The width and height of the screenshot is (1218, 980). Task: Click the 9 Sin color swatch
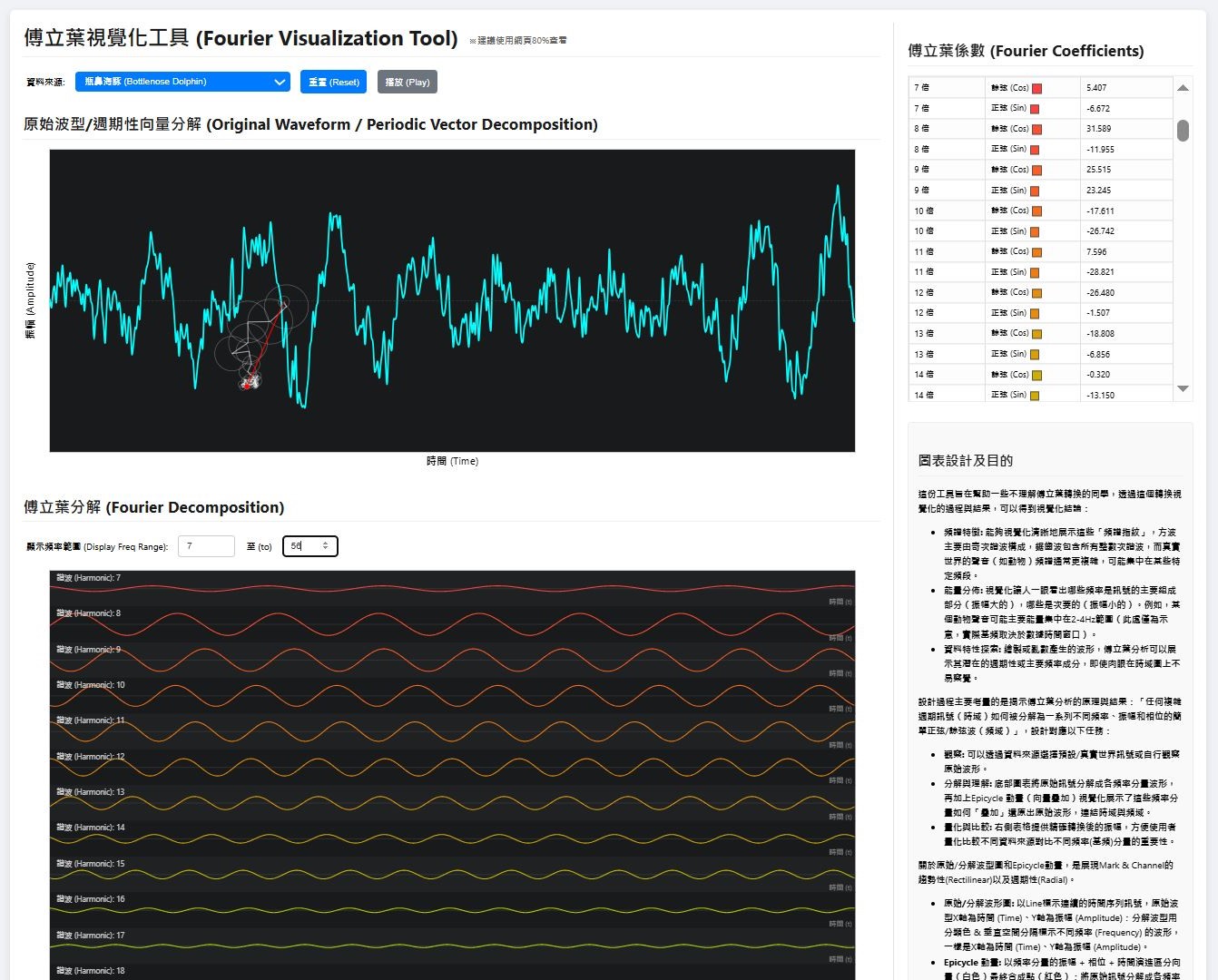[x=1034, y=191]
